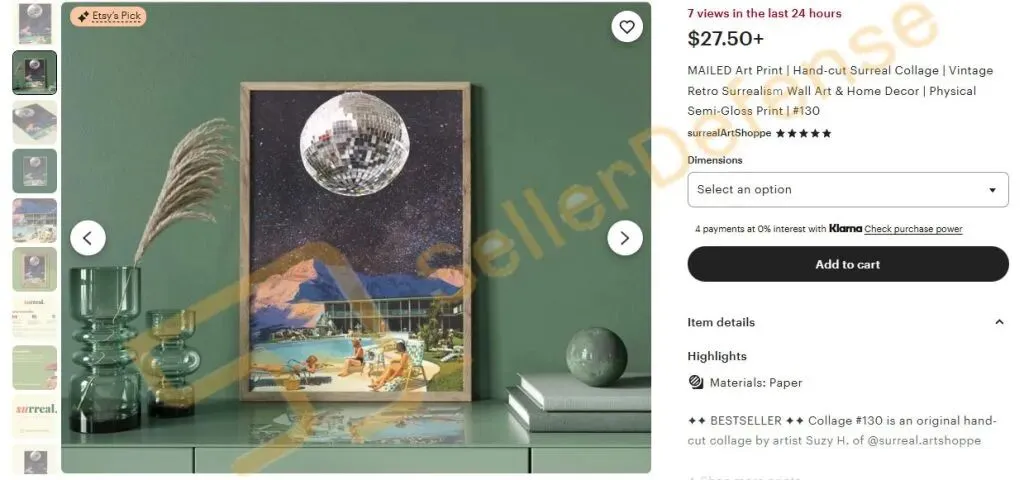Add the art print to cart
Image resolution: width=1024 pixels, height=480 pixels.
(848, 264)
